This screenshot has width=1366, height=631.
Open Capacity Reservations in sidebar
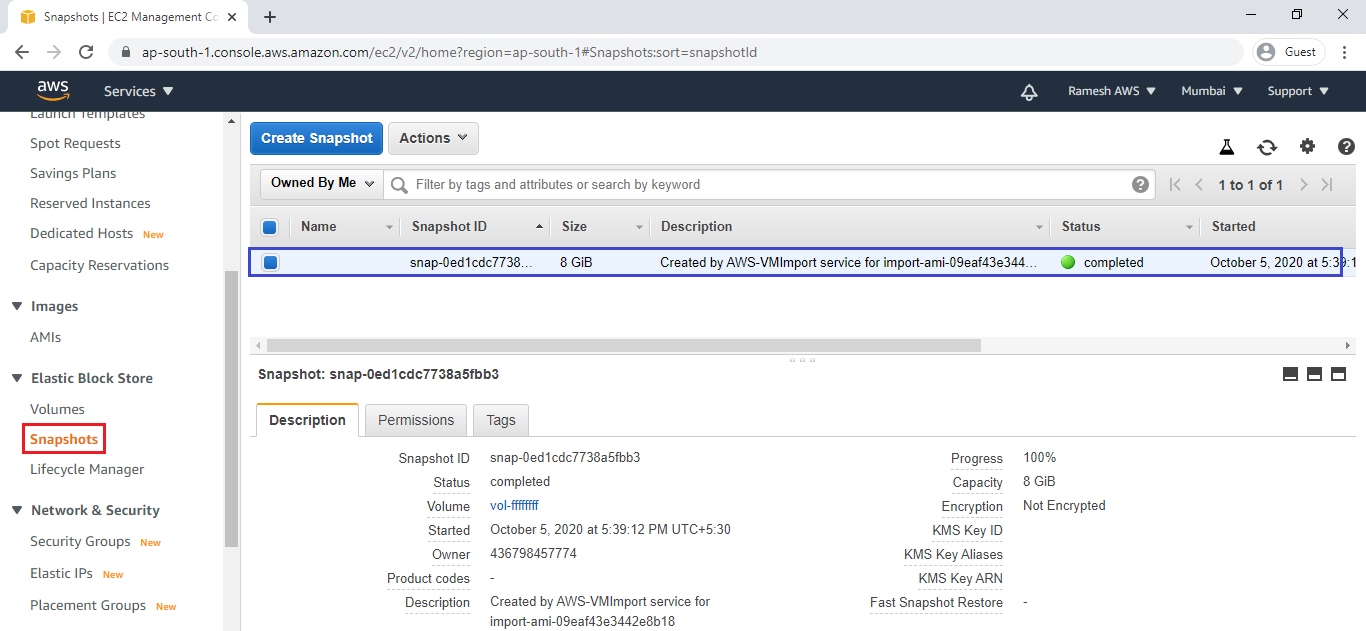pyautogui.click(x=99, y=265)
